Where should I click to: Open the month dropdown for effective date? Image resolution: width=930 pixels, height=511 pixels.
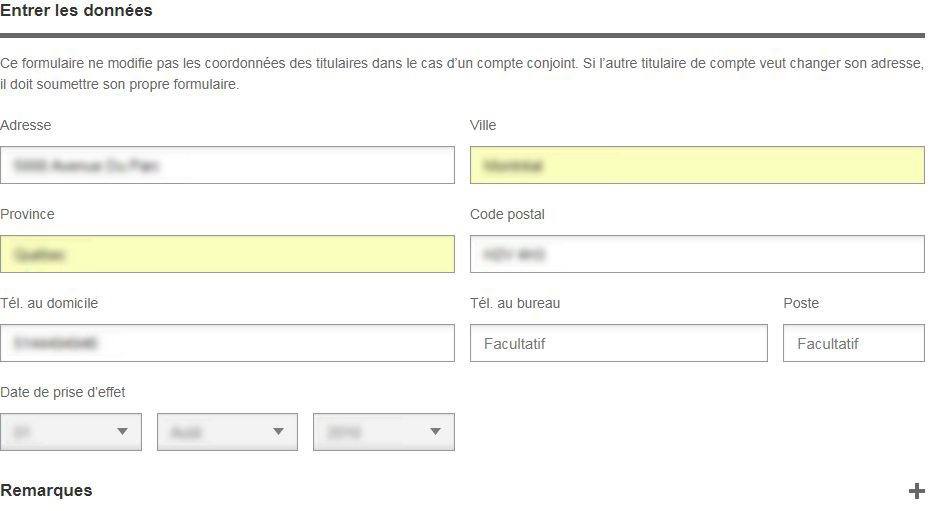(x=227, y=432)
